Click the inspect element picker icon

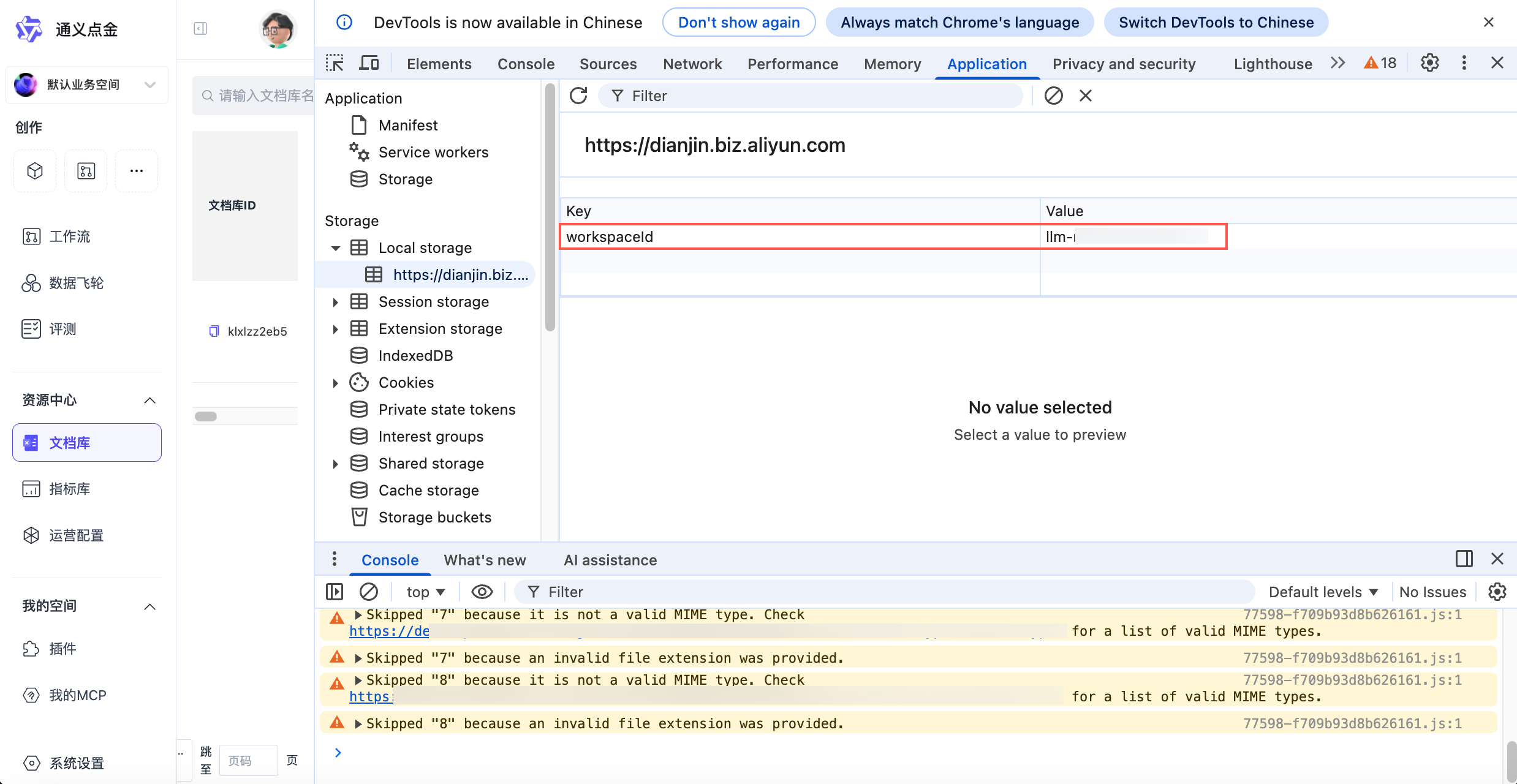tap(335, 63)
